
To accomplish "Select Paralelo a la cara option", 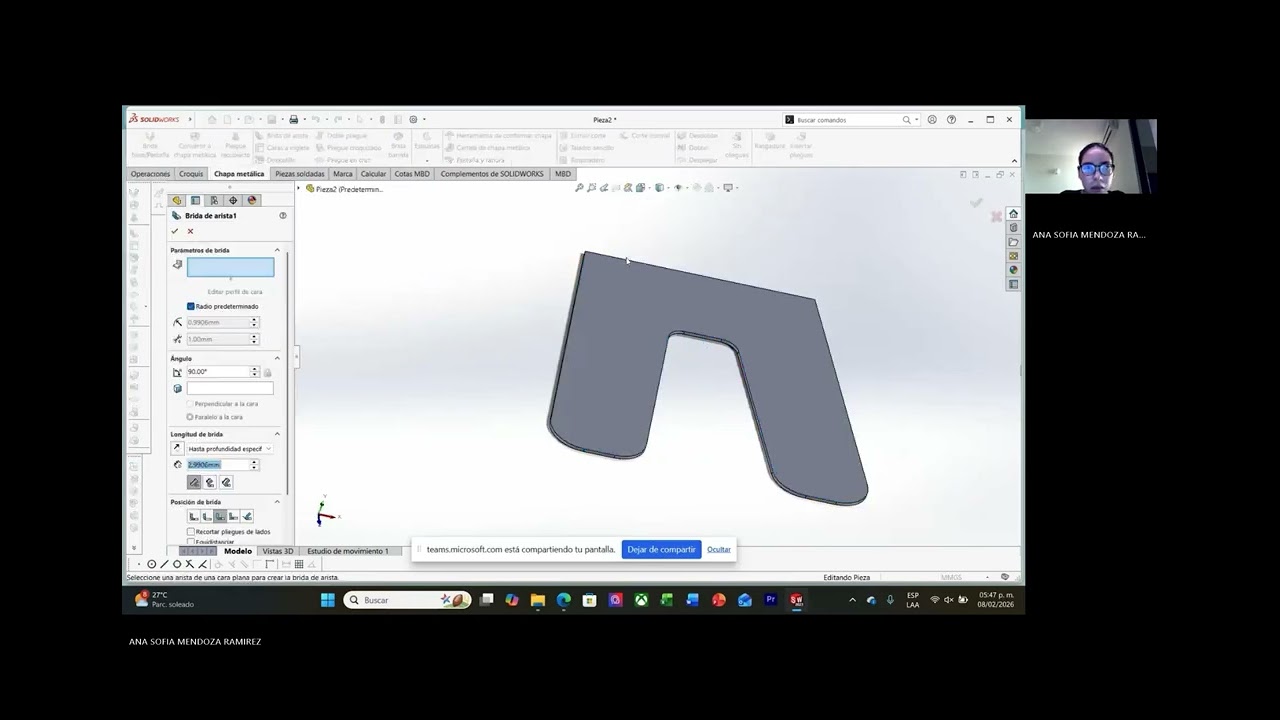I will tap(190, 417).
